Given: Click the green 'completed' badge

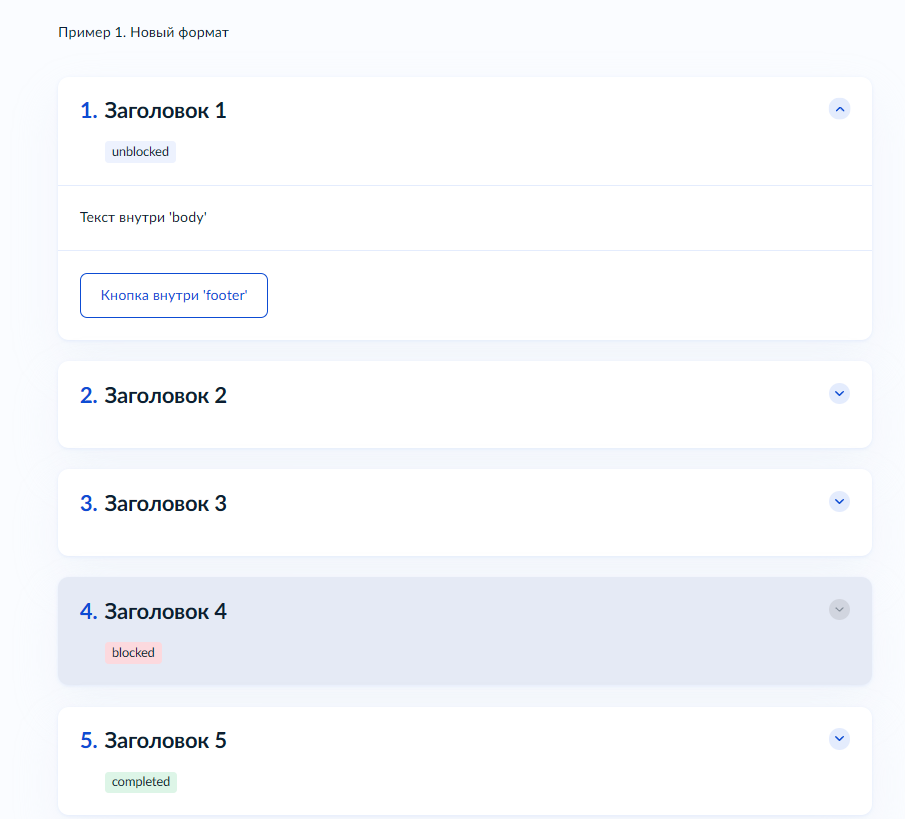Looking at the screenshot, I should [141, 782].
